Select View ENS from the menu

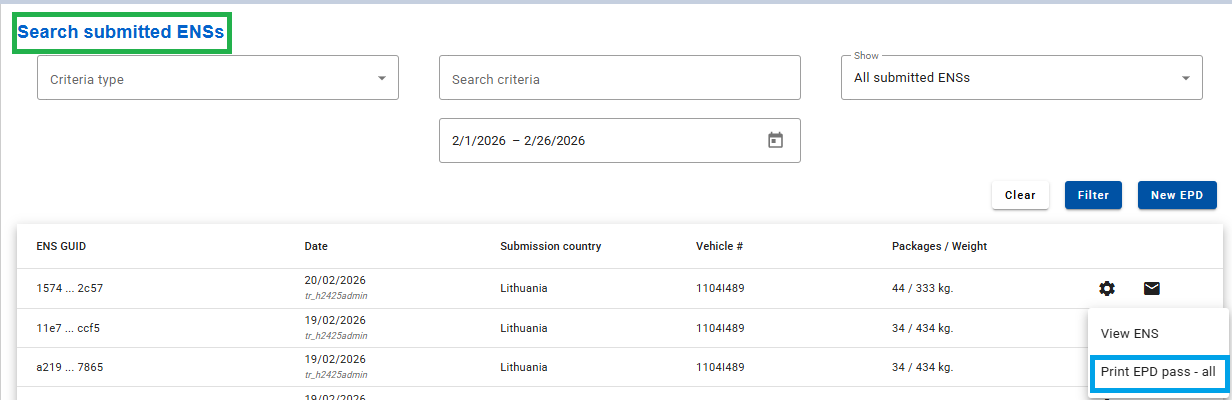(1129, 333)
